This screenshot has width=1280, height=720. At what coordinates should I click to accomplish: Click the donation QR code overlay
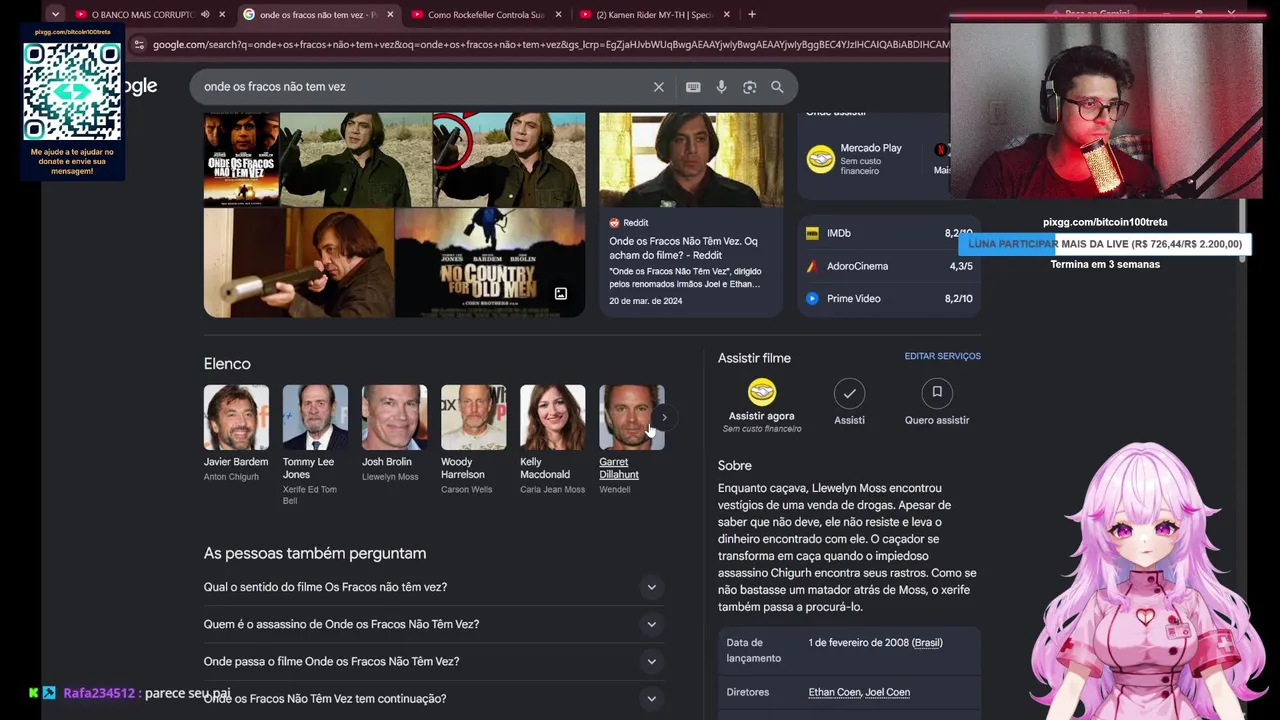coord(72,91)
